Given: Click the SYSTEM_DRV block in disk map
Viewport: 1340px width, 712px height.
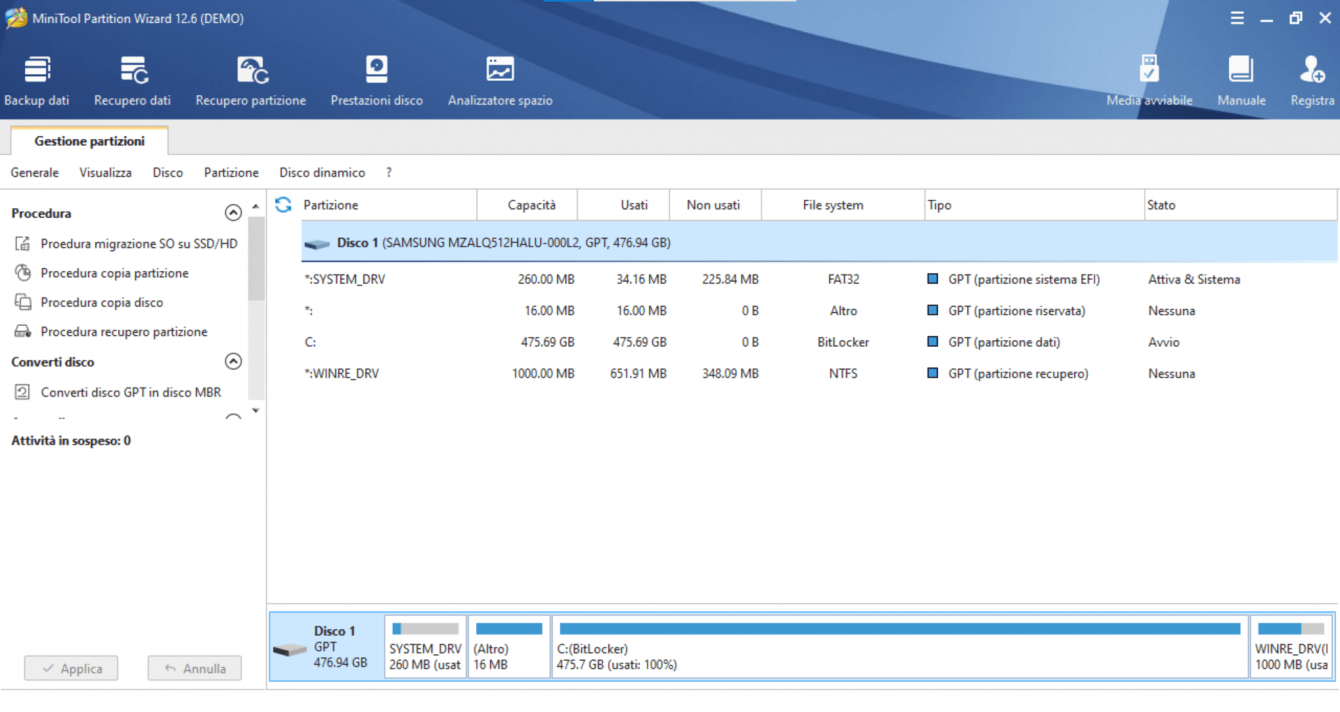Looking at the screenshot, I should coord(425,647).
